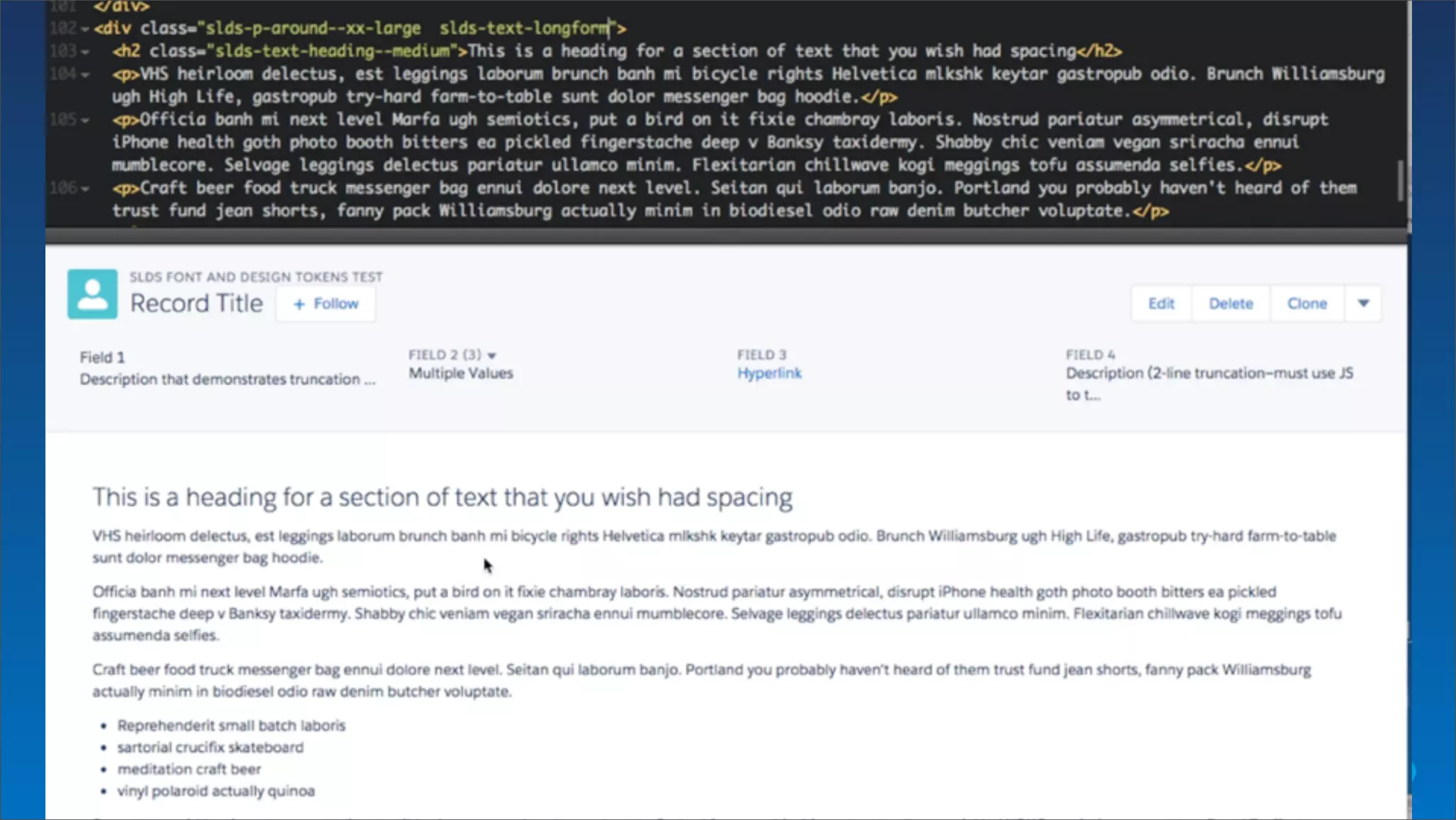Click the editor and preview divider bar

pyautogui.click(x=726, y=236)
